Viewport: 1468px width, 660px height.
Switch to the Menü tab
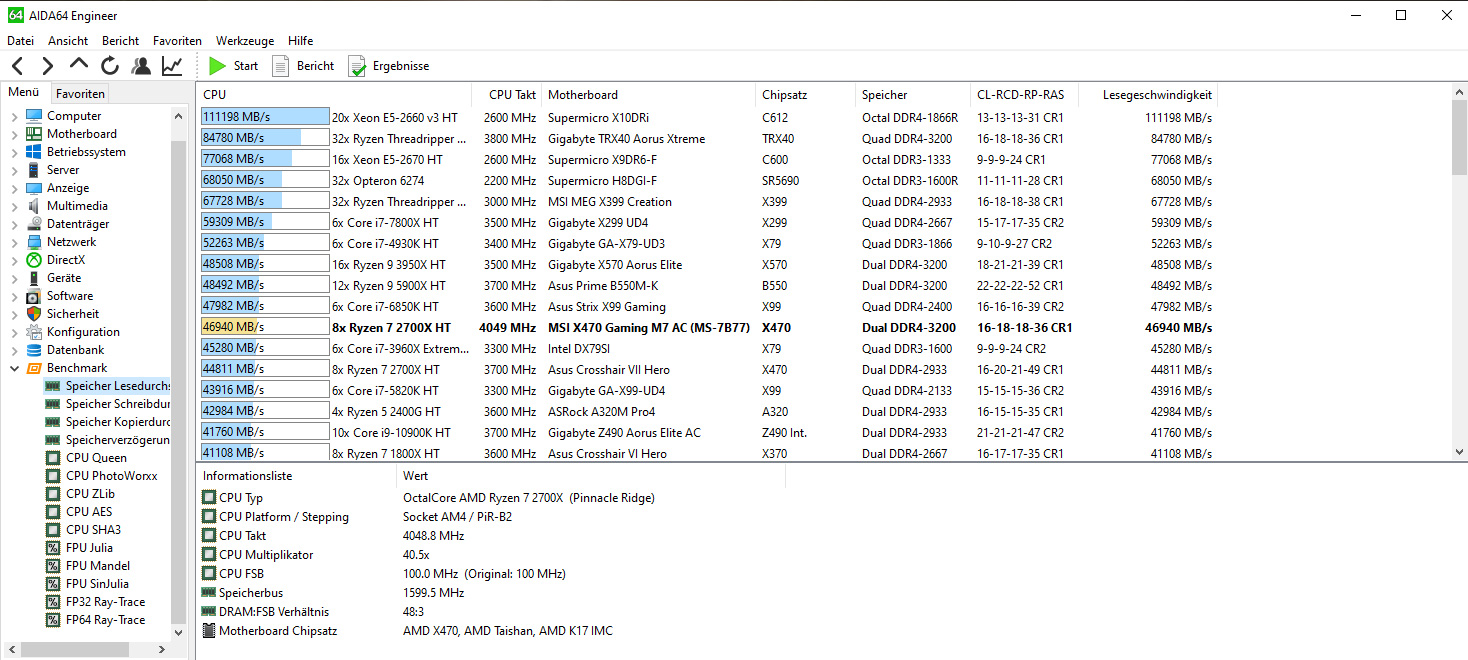click(x=24, y=93)
